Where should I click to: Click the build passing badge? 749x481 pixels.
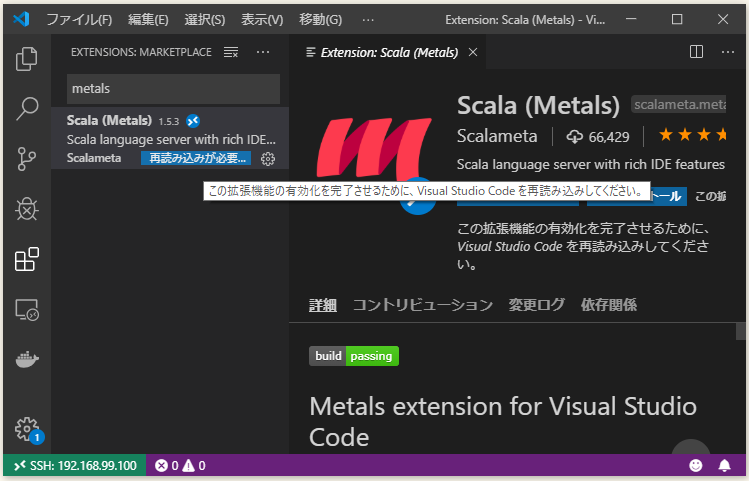tap(354, 356)
